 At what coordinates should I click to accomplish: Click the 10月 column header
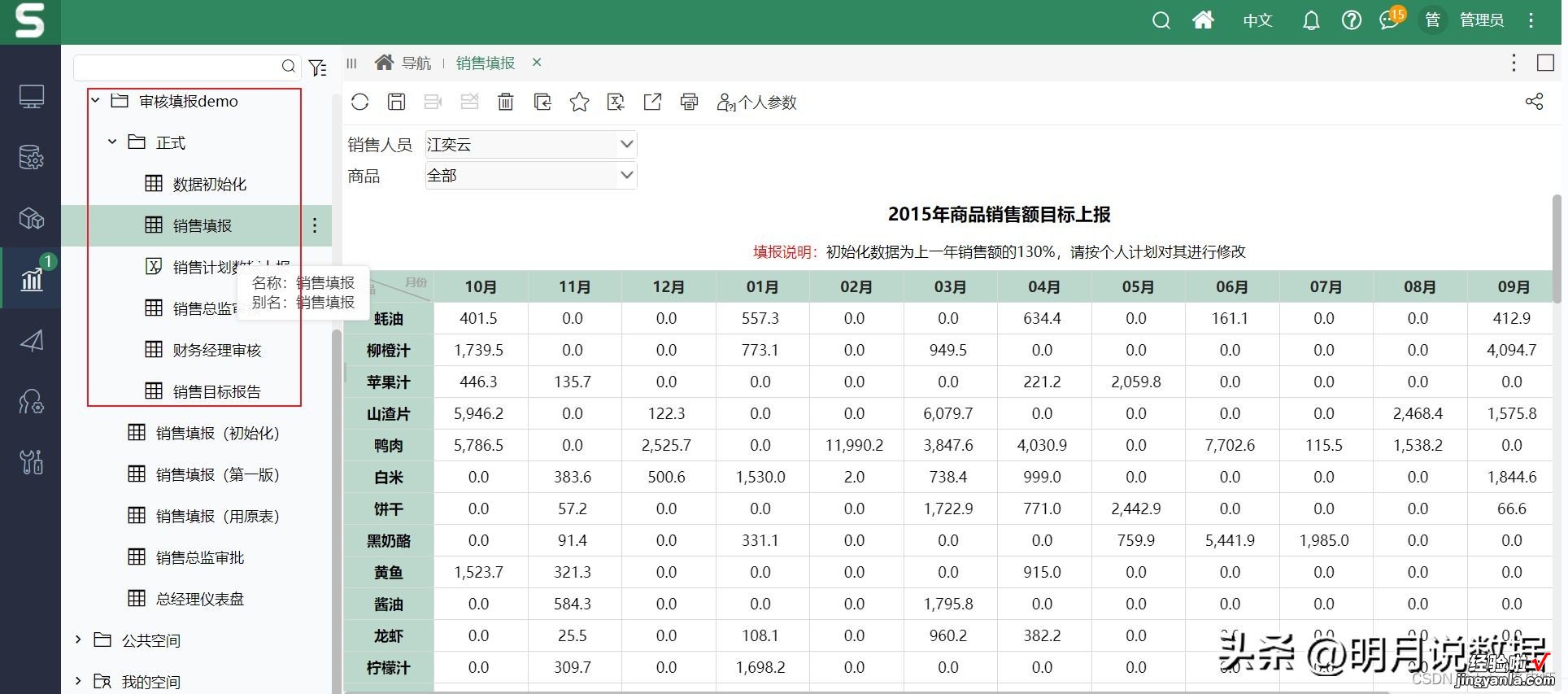pos(481,286)
